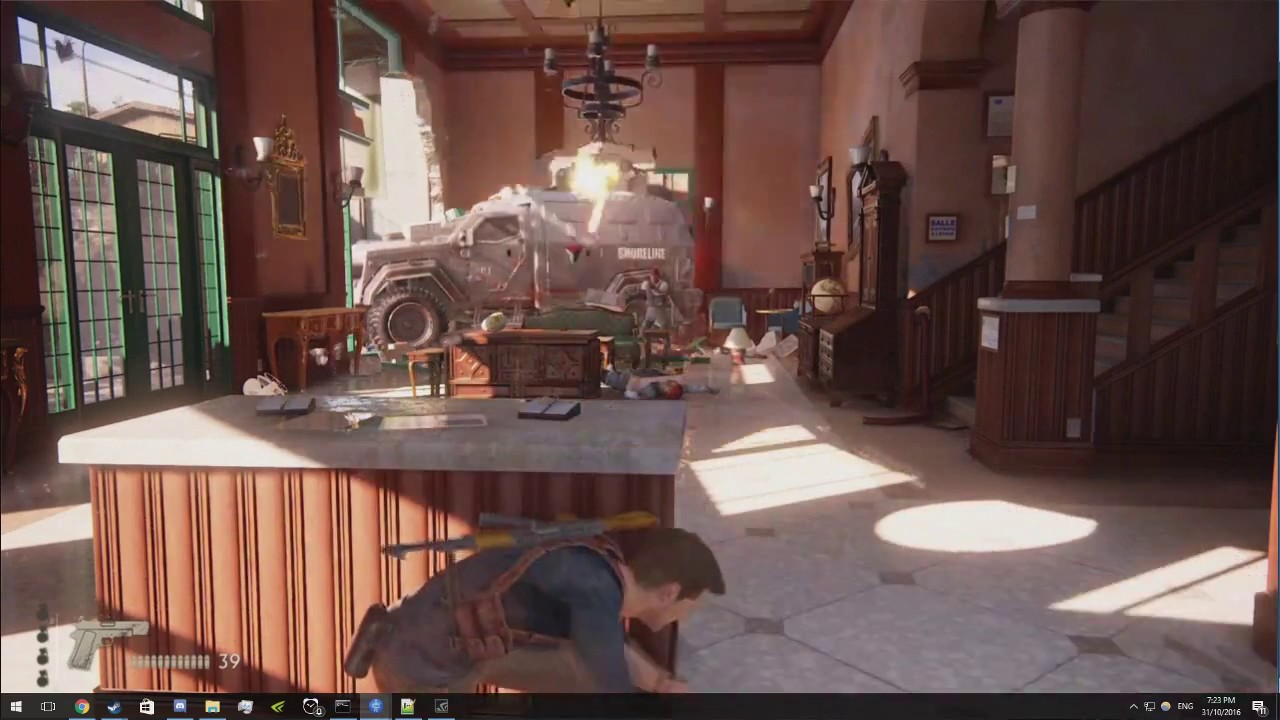Image resolution: width=1280 pixels, height=720 pixels.
Task: Expand the hidden system tray icons
Action: [x=1133, y=707]
